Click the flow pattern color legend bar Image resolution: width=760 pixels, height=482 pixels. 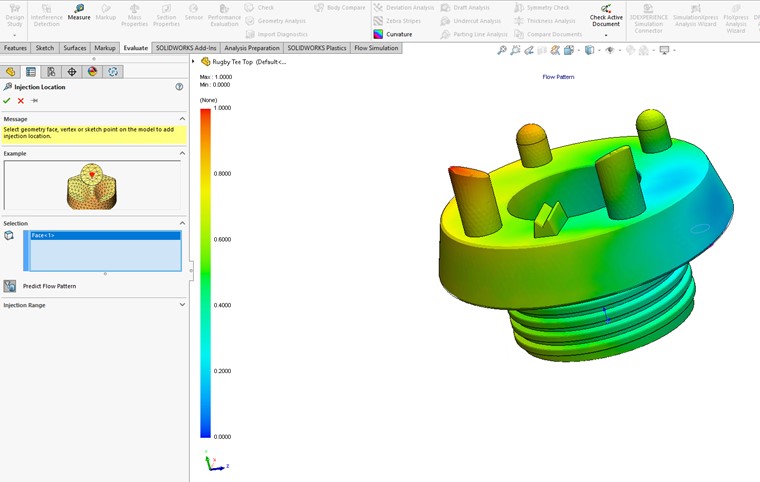coord(205,272)
